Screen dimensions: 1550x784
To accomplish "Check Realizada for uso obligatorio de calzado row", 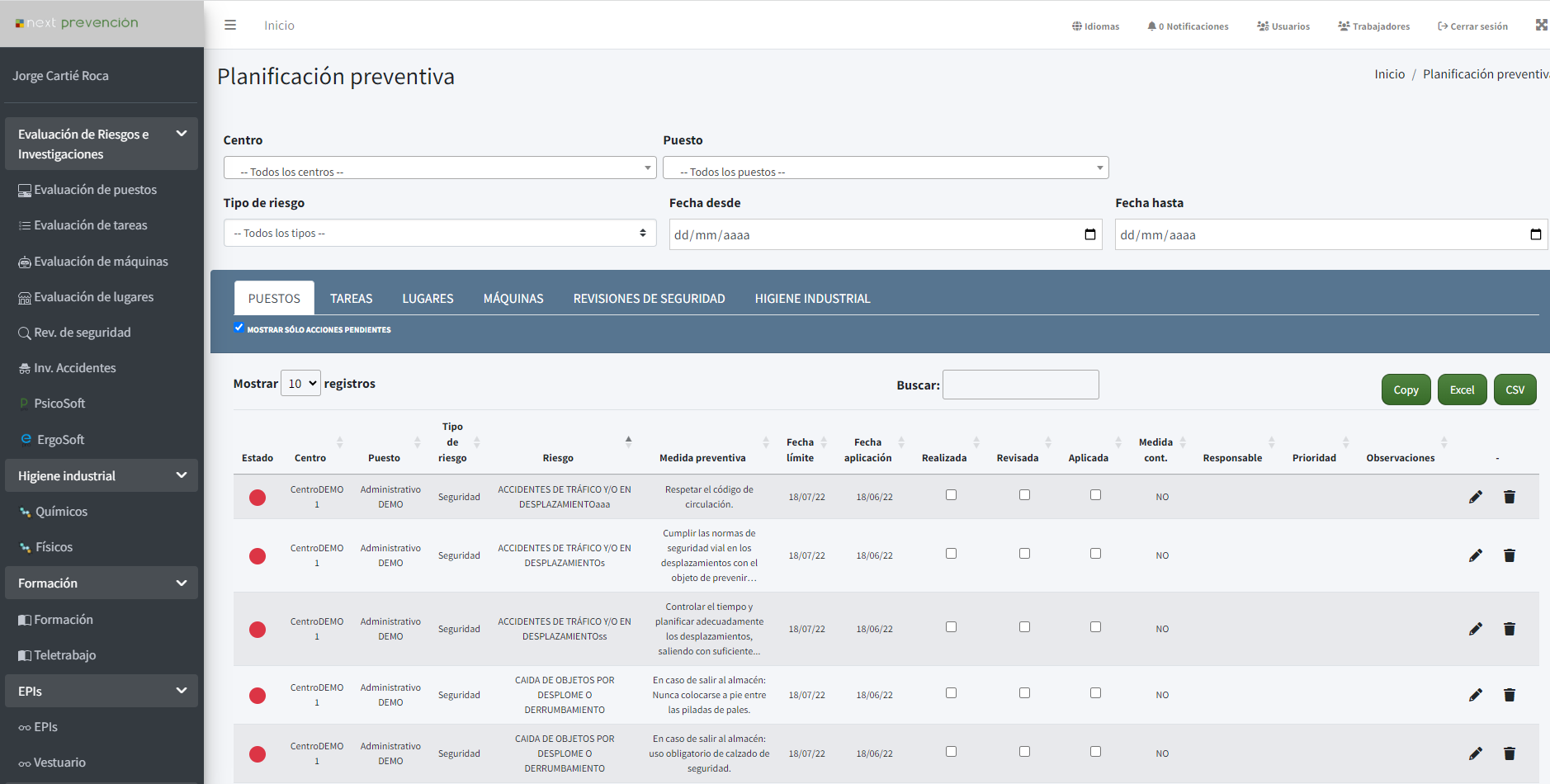I will (951, 752).
